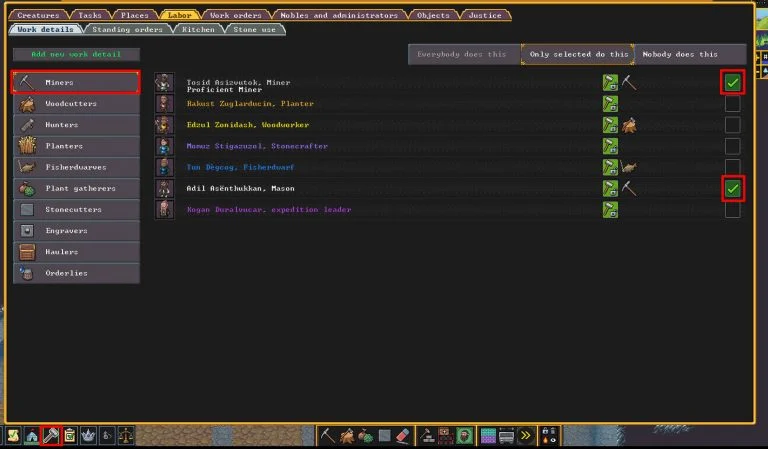The image size is (768, 449).
Task: Check Miners box for Momuz Stigazuzol
Action: pos(733,146)
